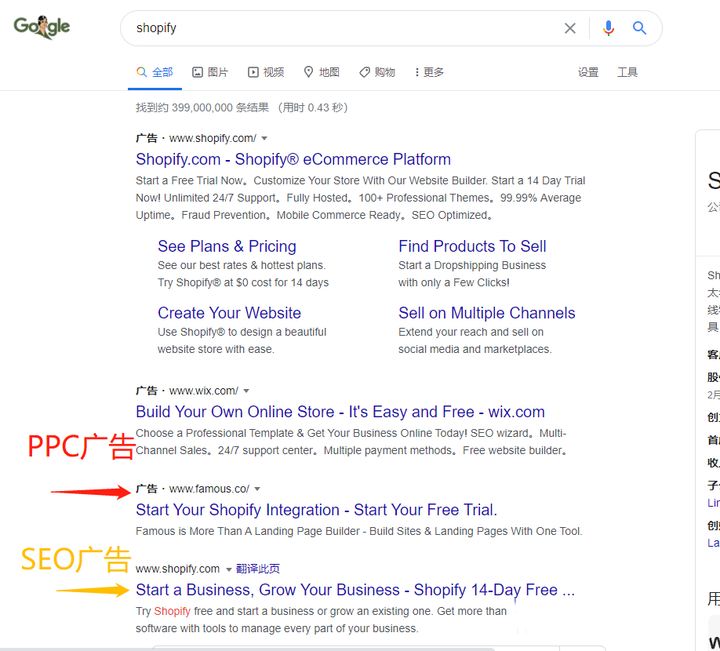This screenshot has height=651, width=720.
Task: Click the result count text 找到约 399,000,000 条结果
Action: click(x=202, y=107)
